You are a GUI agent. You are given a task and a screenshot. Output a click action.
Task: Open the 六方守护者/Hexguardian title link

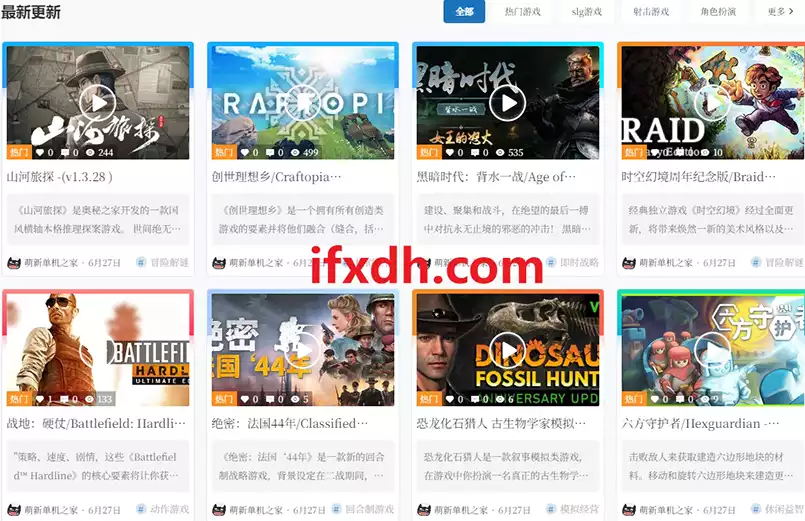tap(700, 423)
